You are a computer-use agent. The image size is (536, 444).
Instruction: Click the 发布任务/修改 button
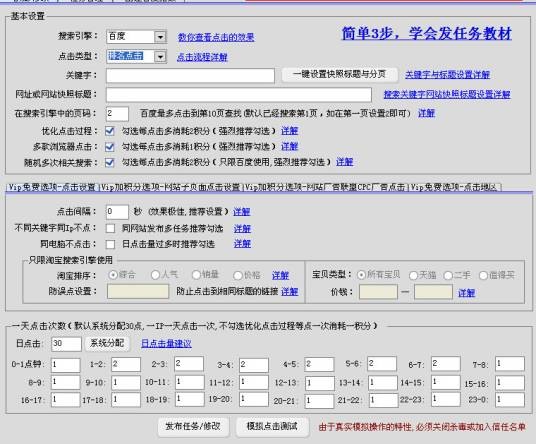coord(193,427)
